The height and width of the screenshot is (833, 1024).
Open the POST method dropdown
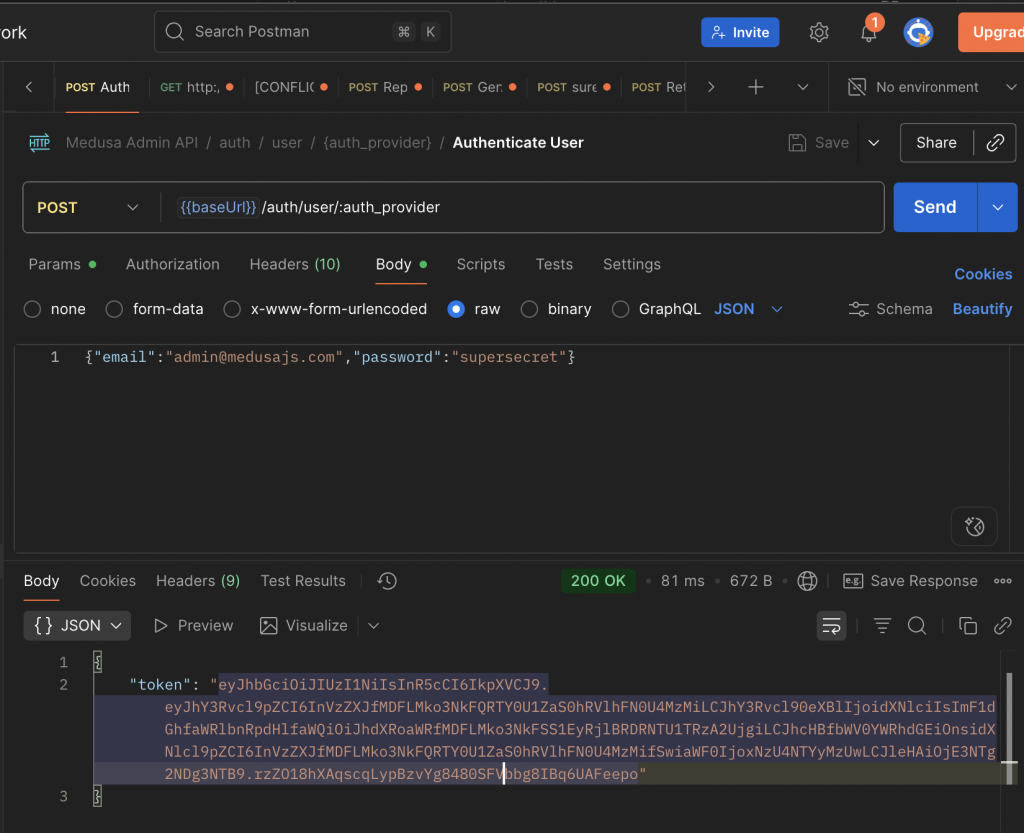pyautogui.click(x=88, y=208)
